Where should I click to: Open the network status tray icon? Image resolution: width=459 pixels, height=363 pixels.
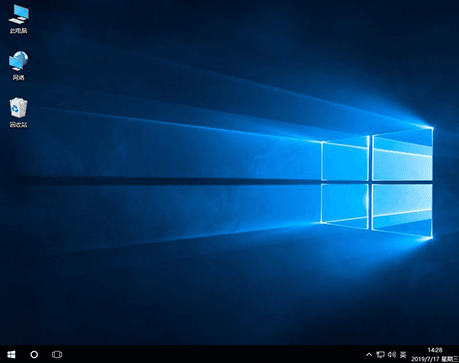(380, 355)
